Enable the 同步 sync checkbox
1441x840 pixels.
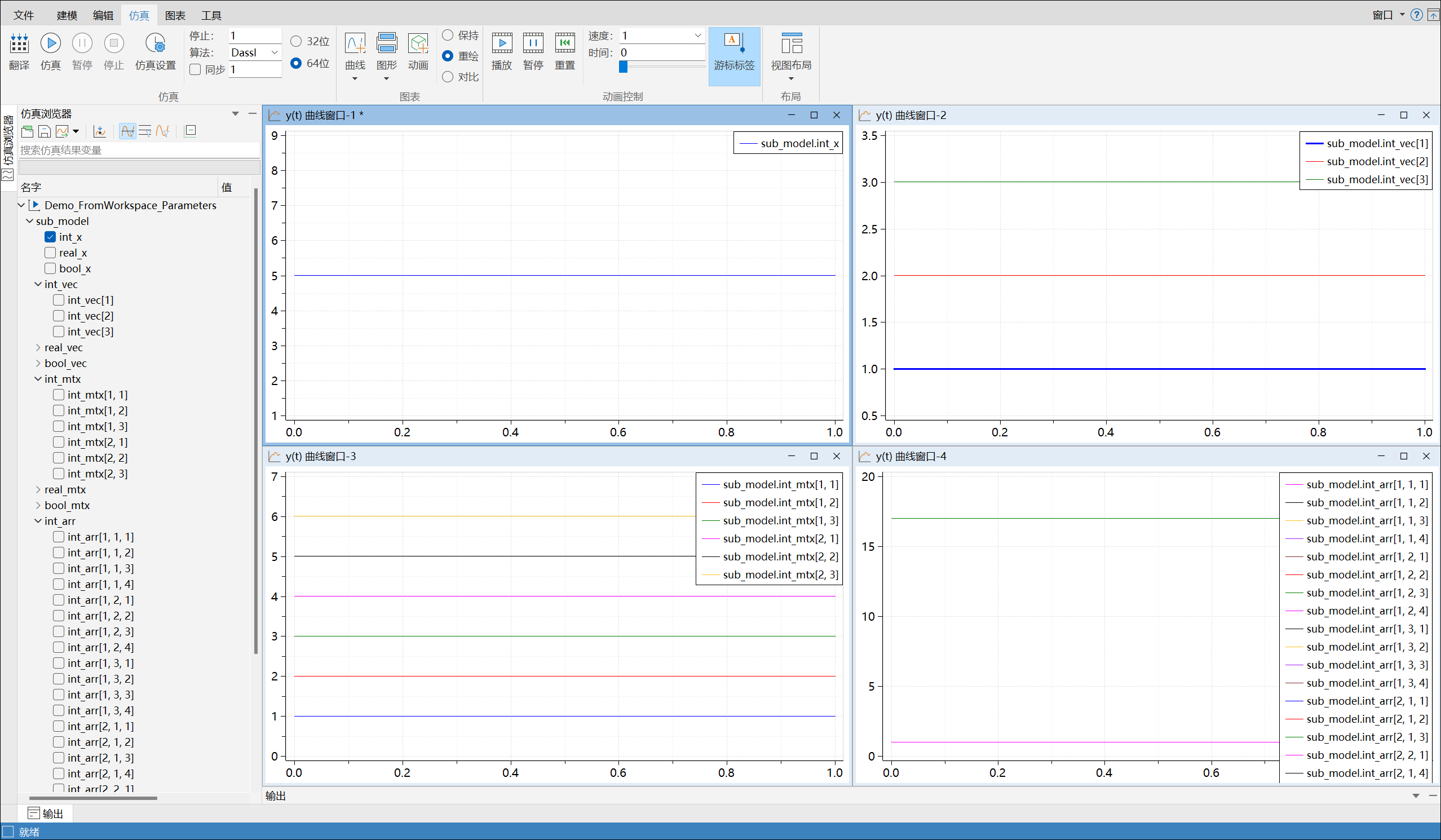[195, 69]
